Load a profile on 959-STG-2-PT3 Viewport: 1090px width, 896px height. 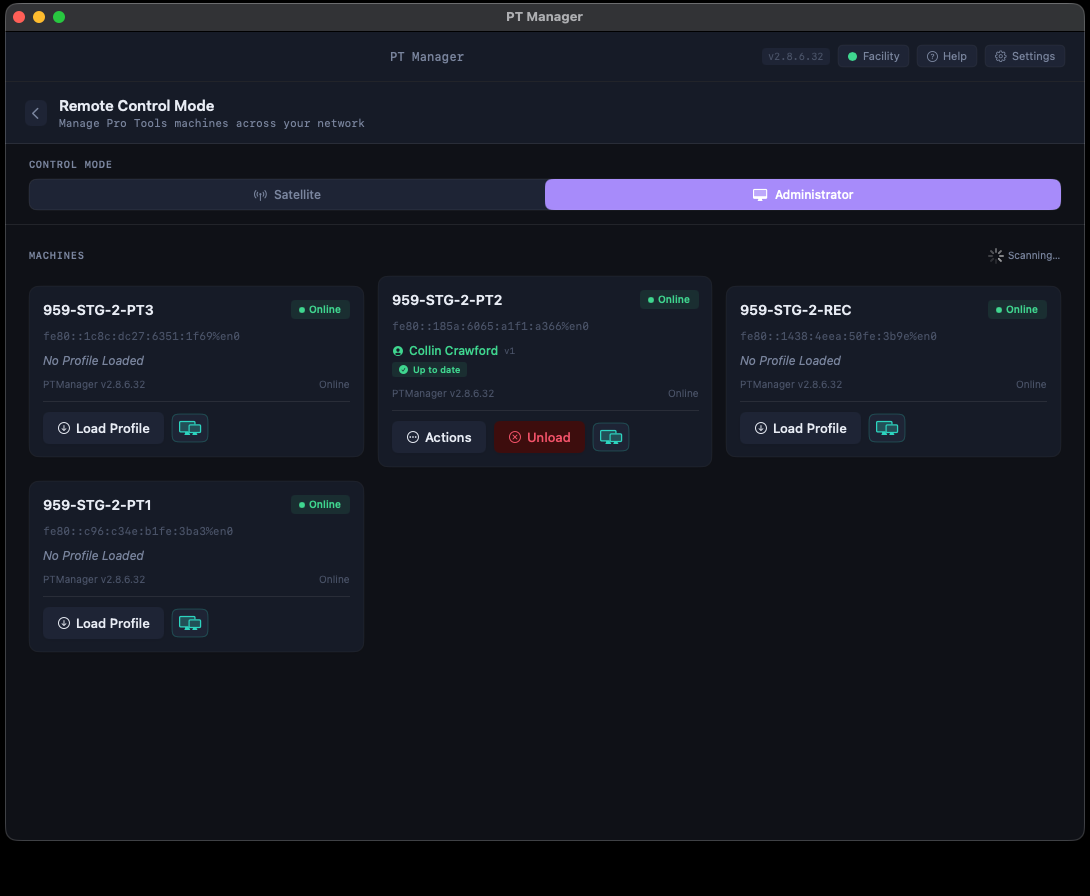pos(104,428)
